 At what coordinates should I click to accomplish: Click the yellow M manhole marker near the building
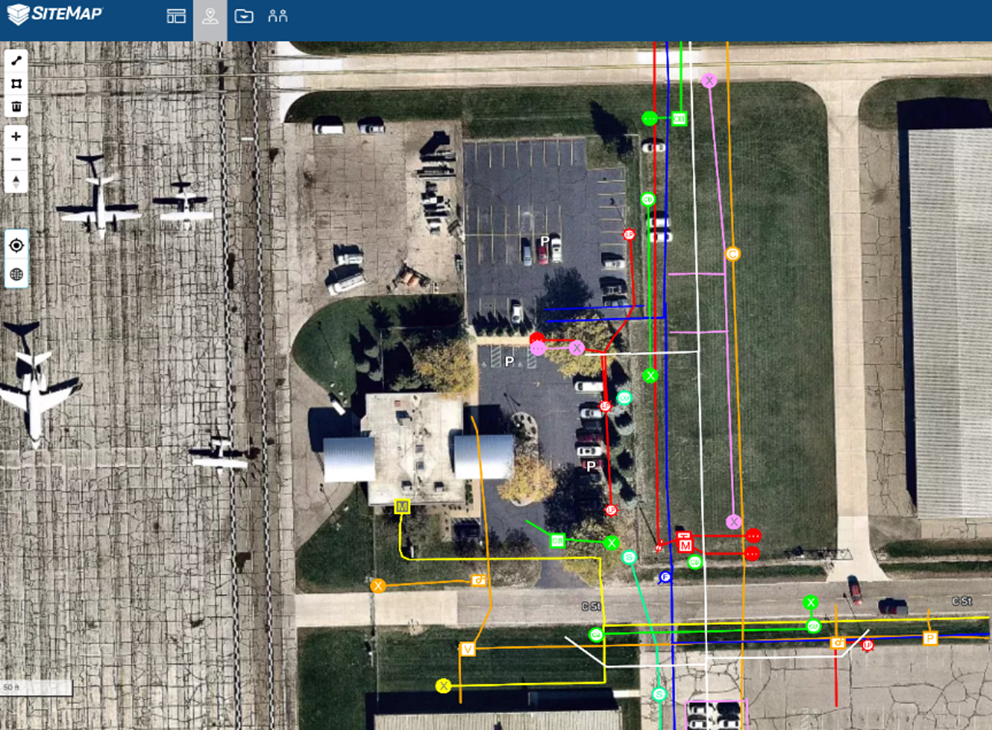pos(400,508)
